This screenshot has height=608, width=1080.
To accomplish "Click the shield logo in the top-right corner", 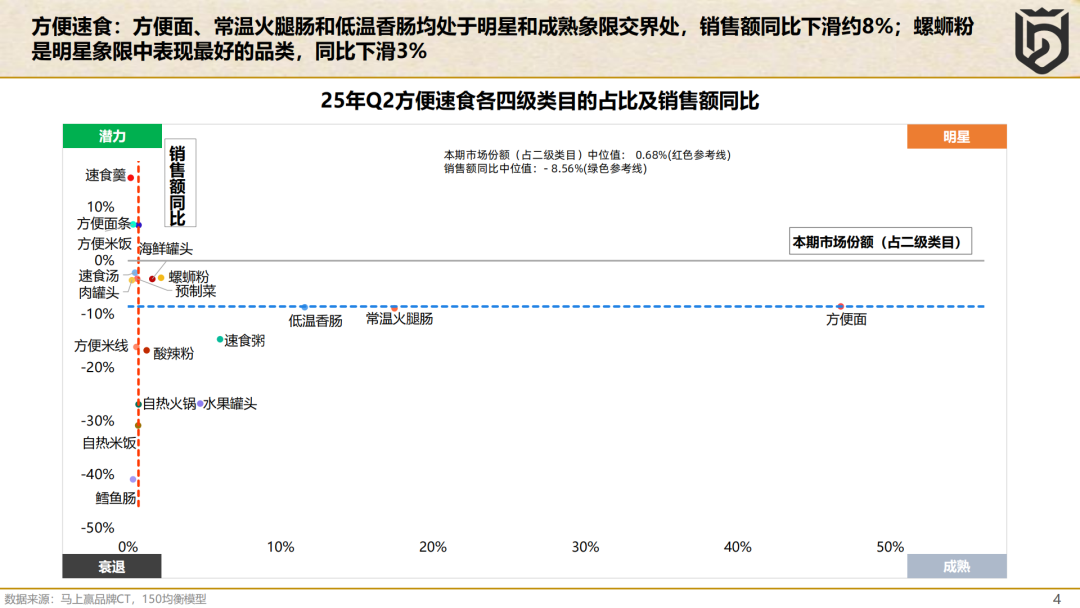I will (1039, 38).
